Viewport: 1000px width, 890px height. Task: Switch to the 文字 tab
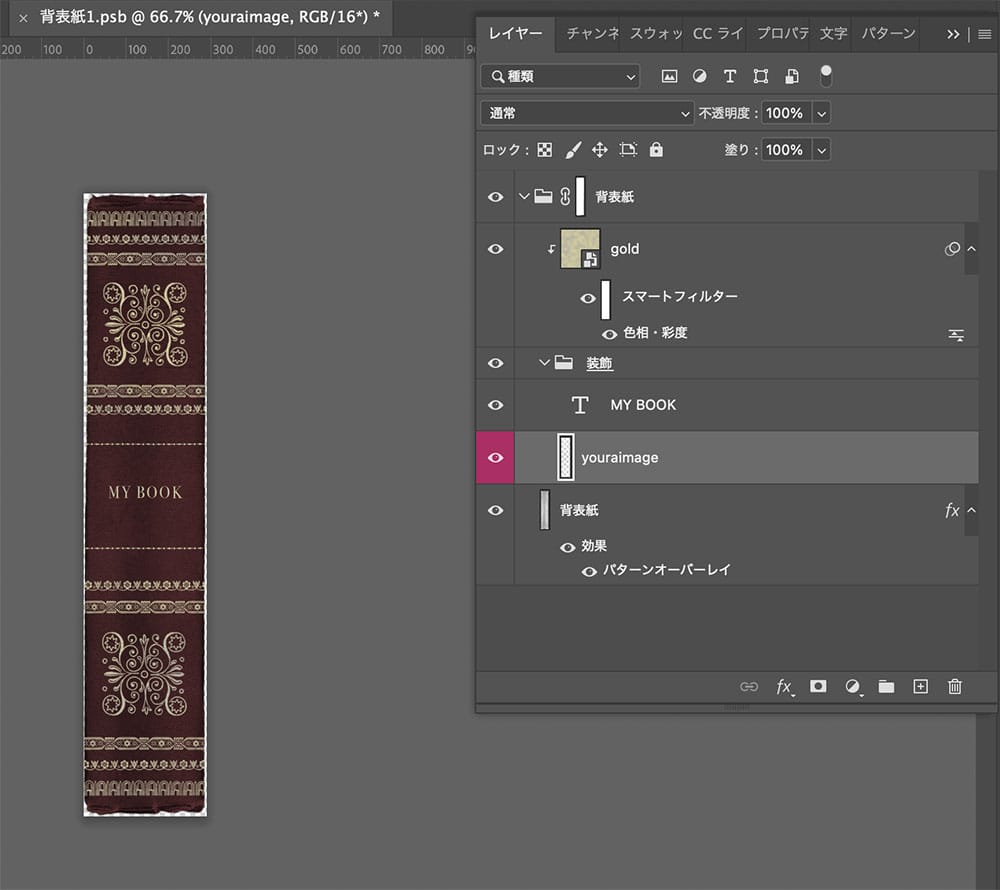(x=833, y=34)
